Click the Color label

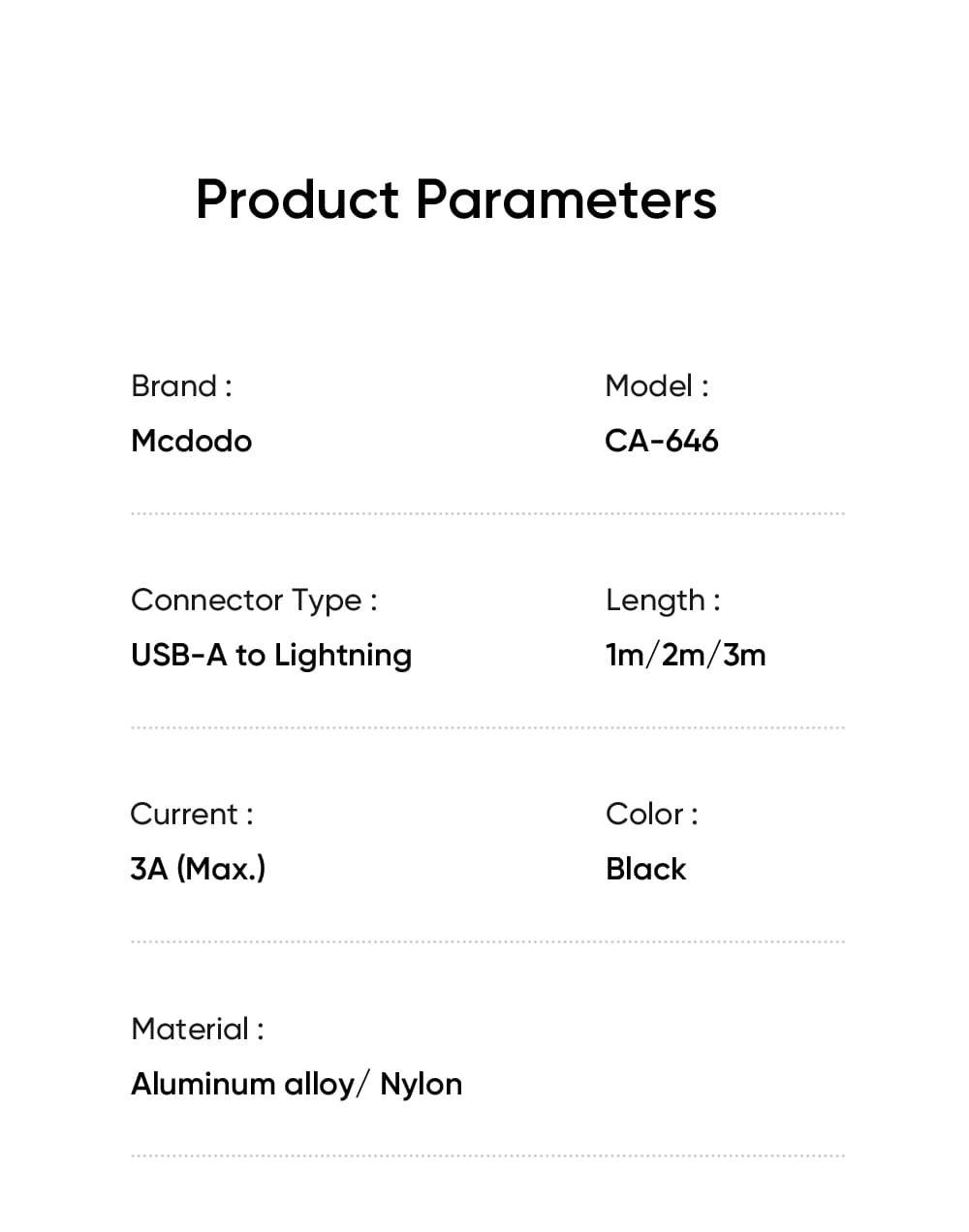click(651, 815)
